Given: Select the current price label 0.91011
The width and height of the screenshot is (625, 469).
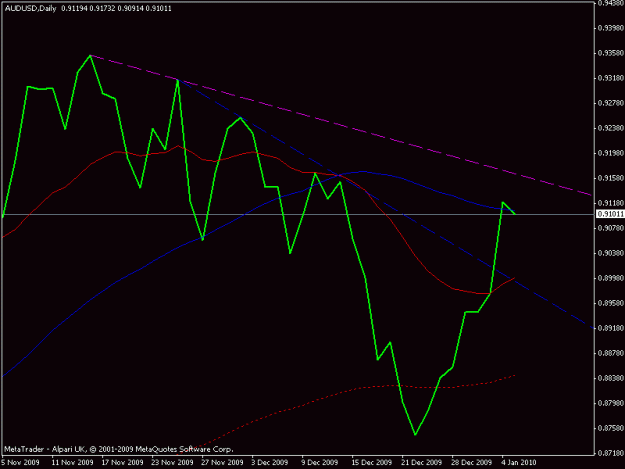Looking at the screenshot, I should click(610, 214).
